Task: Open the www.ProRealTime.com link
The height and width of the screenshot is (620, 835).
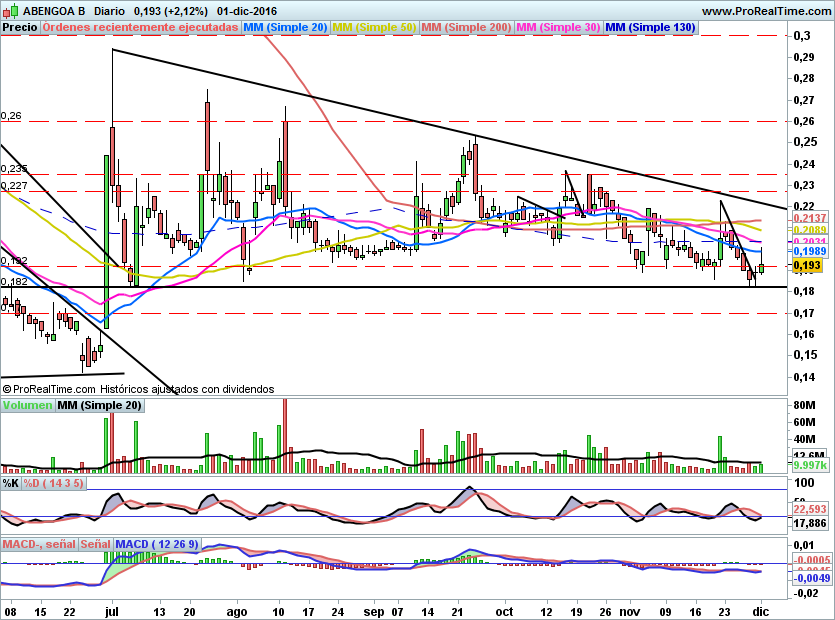Action: pos(766,11)
